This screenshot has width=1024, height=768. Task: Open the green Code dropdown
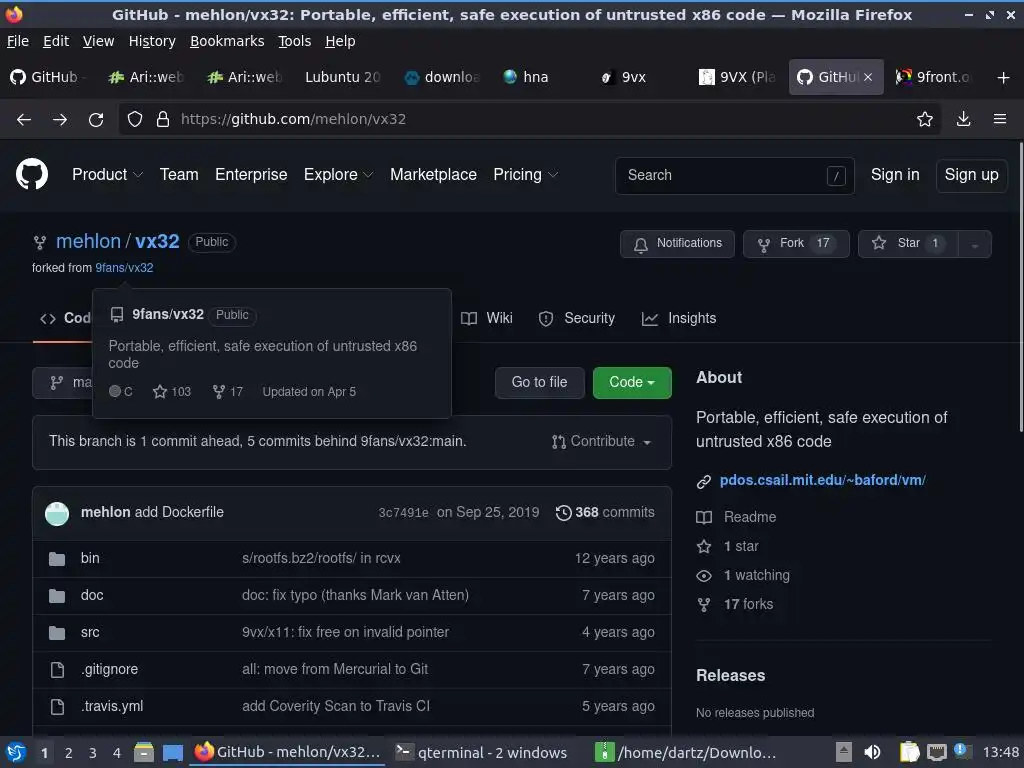coord(632,382)
